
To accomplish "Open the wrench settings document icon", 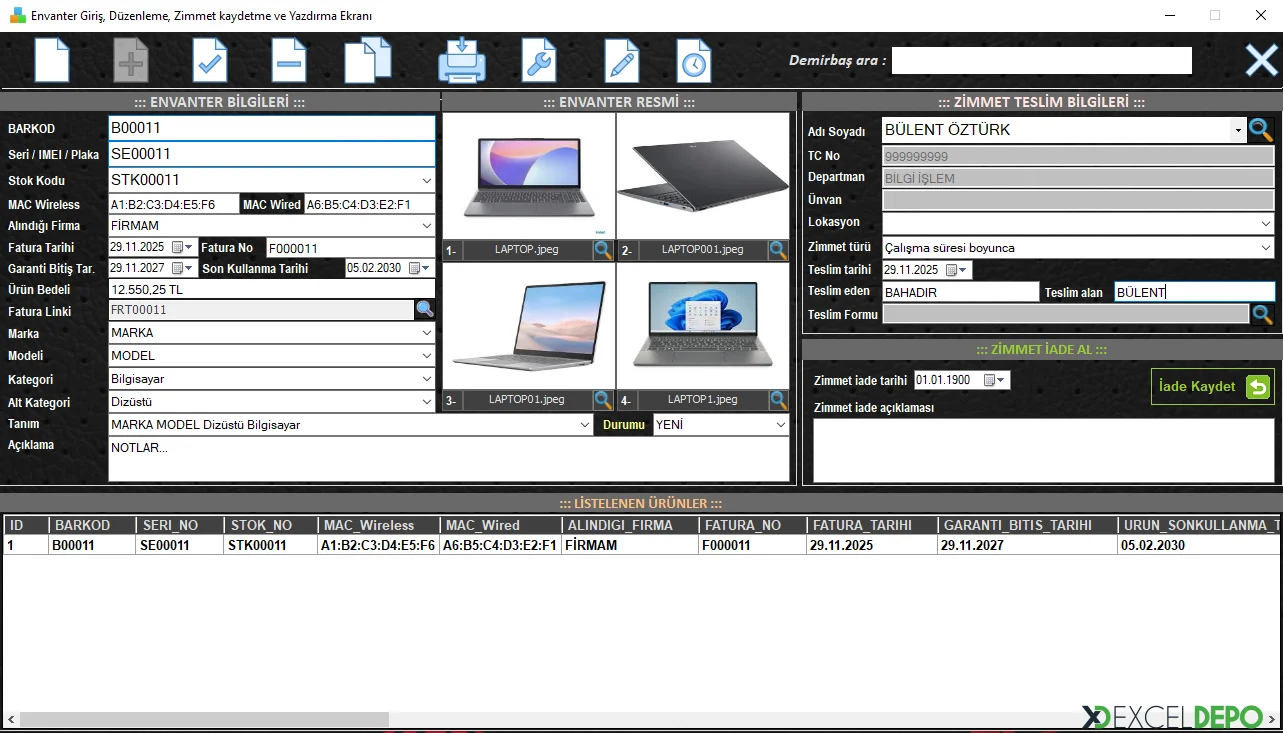I will click(x=538, y=60).
